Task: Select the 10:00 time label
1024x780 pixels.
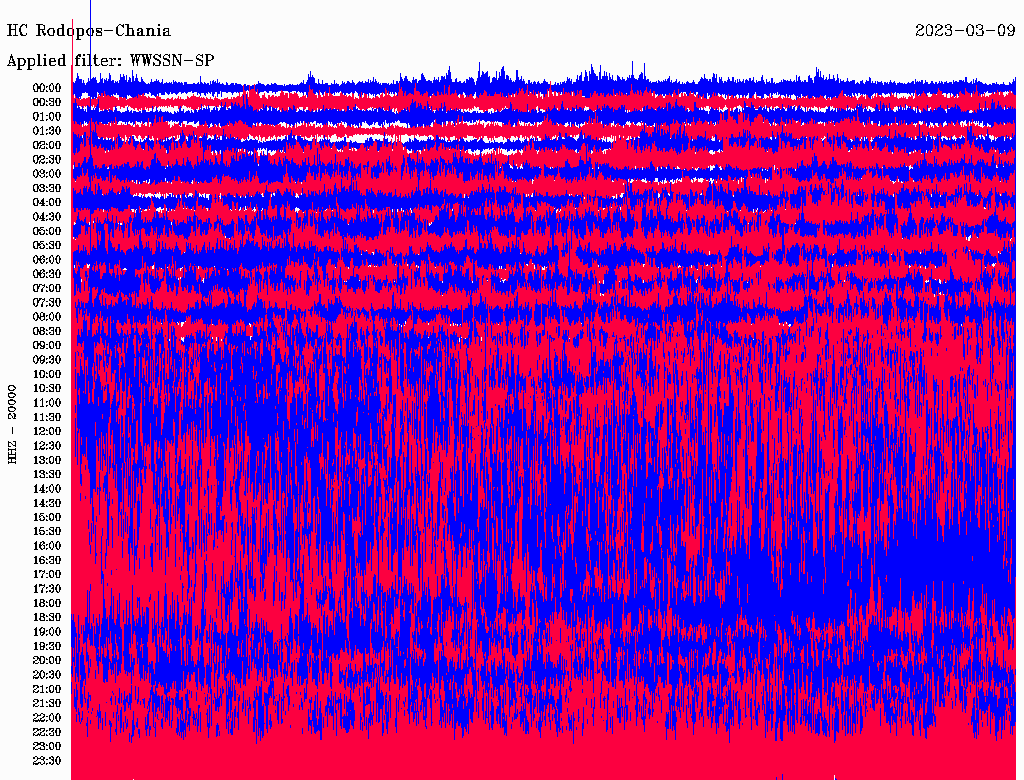Action: [47, 374]
